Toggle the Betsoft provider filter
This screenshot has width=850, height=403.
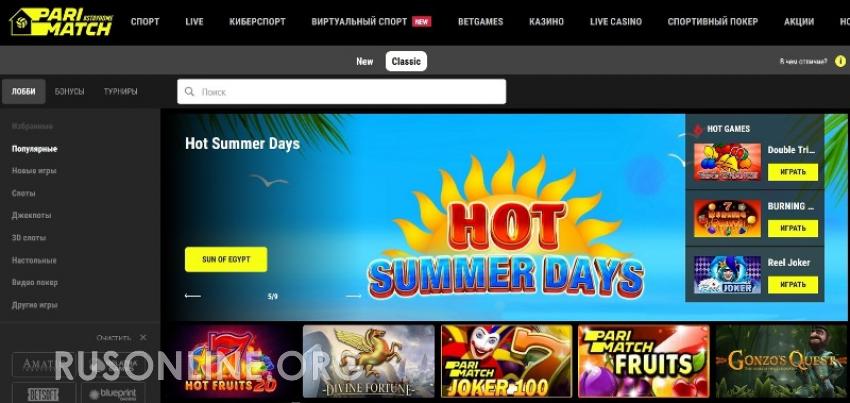coord(44,393)
